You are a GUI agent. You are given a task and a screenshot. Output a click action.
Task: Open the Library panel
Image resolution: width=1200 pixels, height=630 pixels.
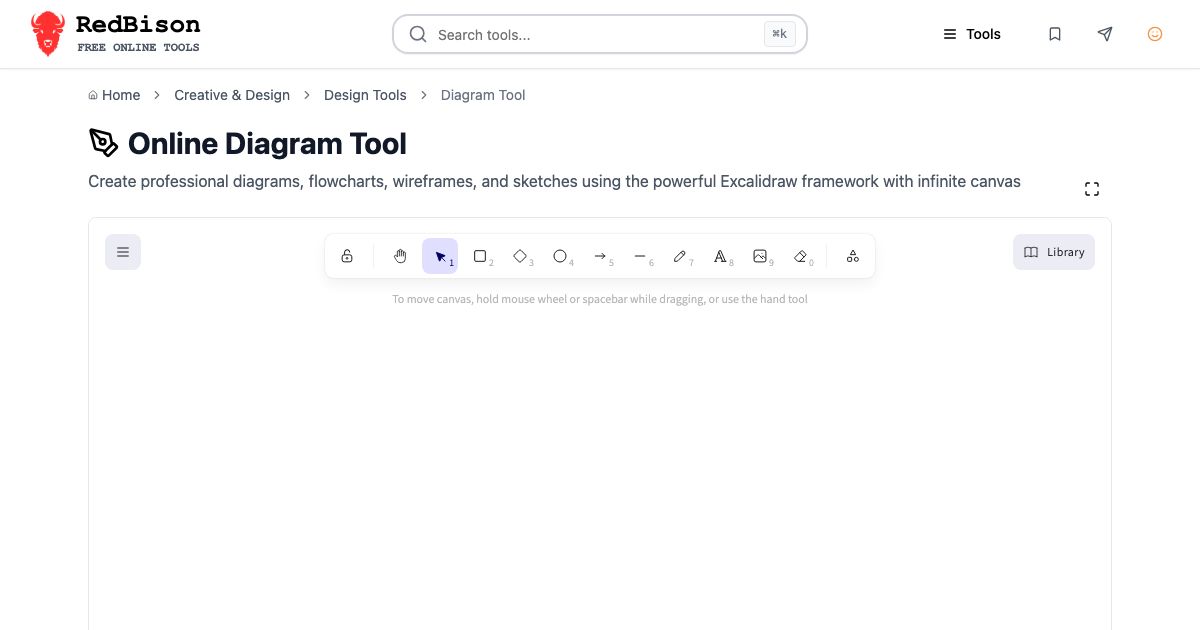(x=1054, y=252)
